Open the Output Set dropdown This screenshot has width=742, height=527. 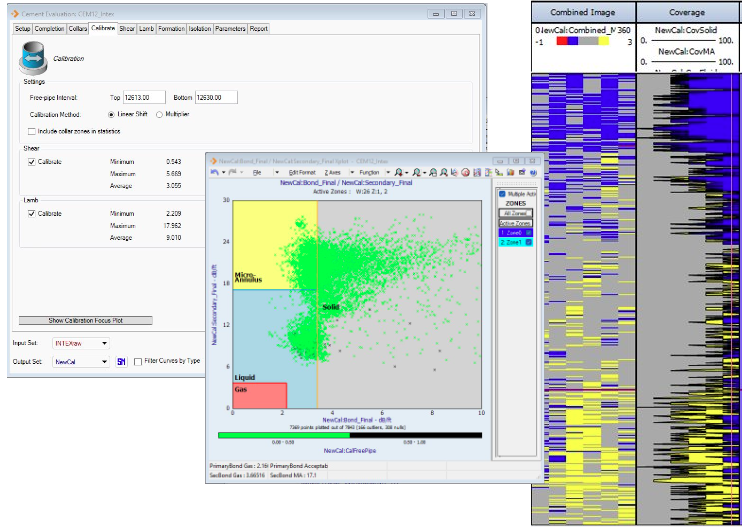pyautogui.click(x=104, y=361)
